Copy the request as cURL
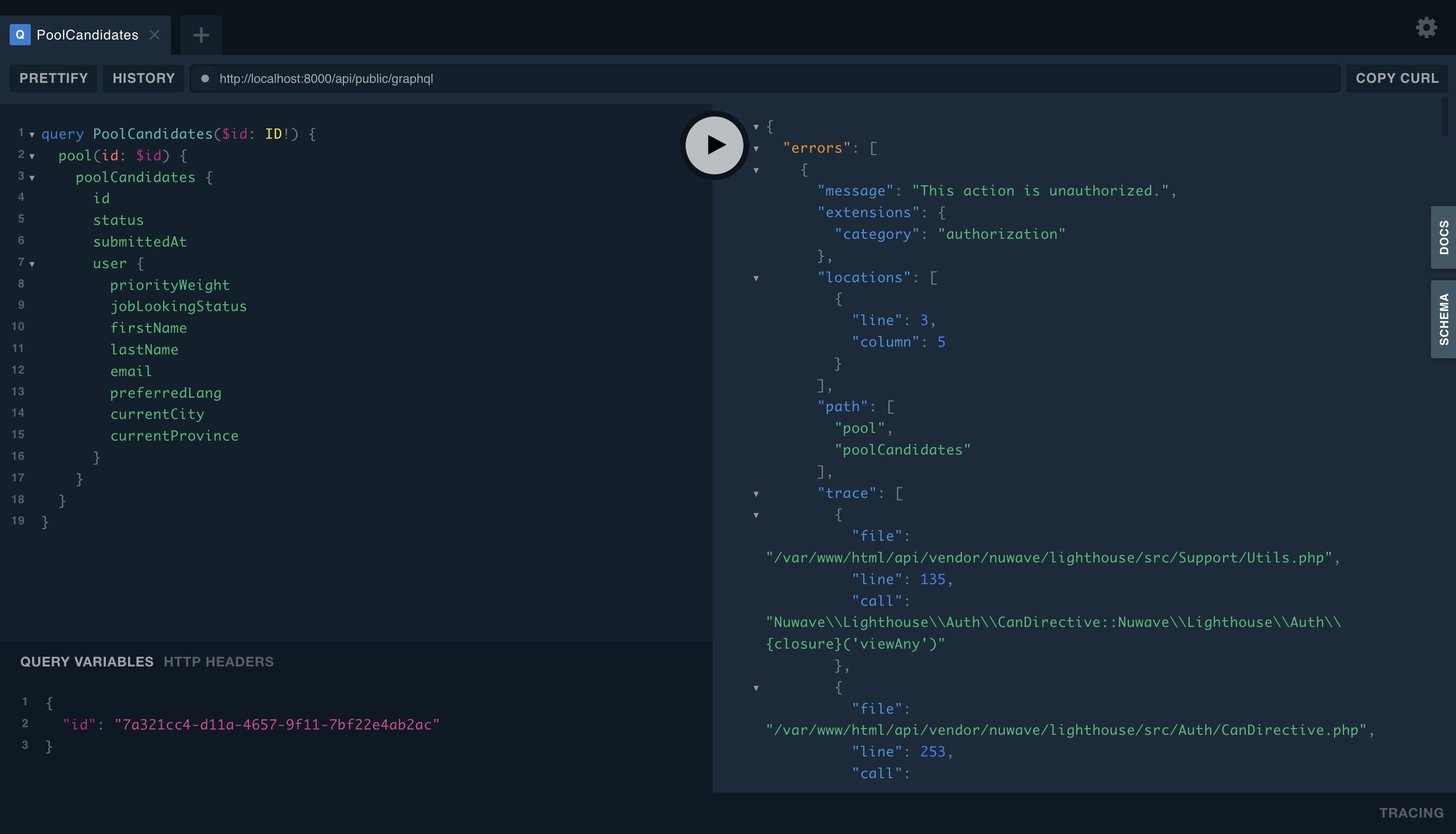 [x=1396, y=78]
